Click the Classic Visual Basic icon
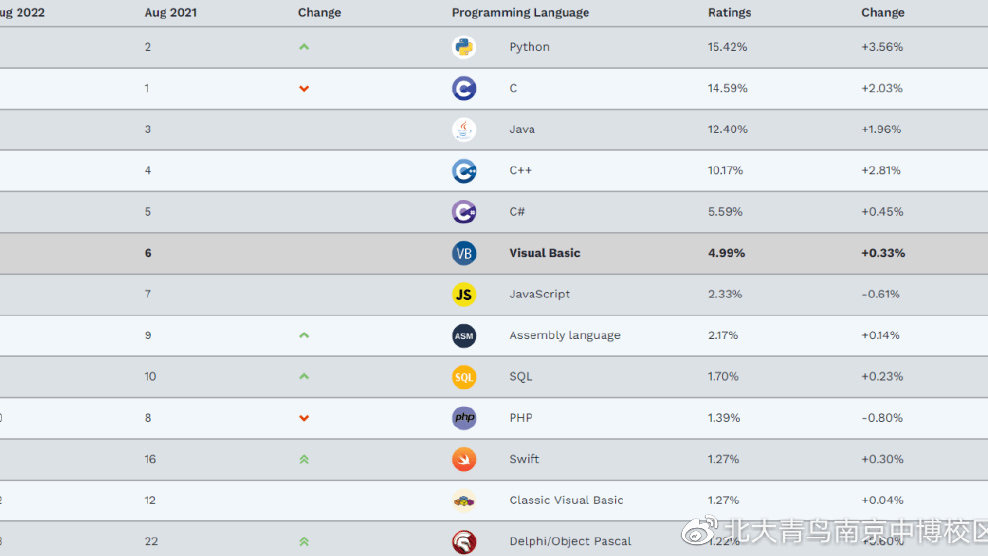 [464, 500]
